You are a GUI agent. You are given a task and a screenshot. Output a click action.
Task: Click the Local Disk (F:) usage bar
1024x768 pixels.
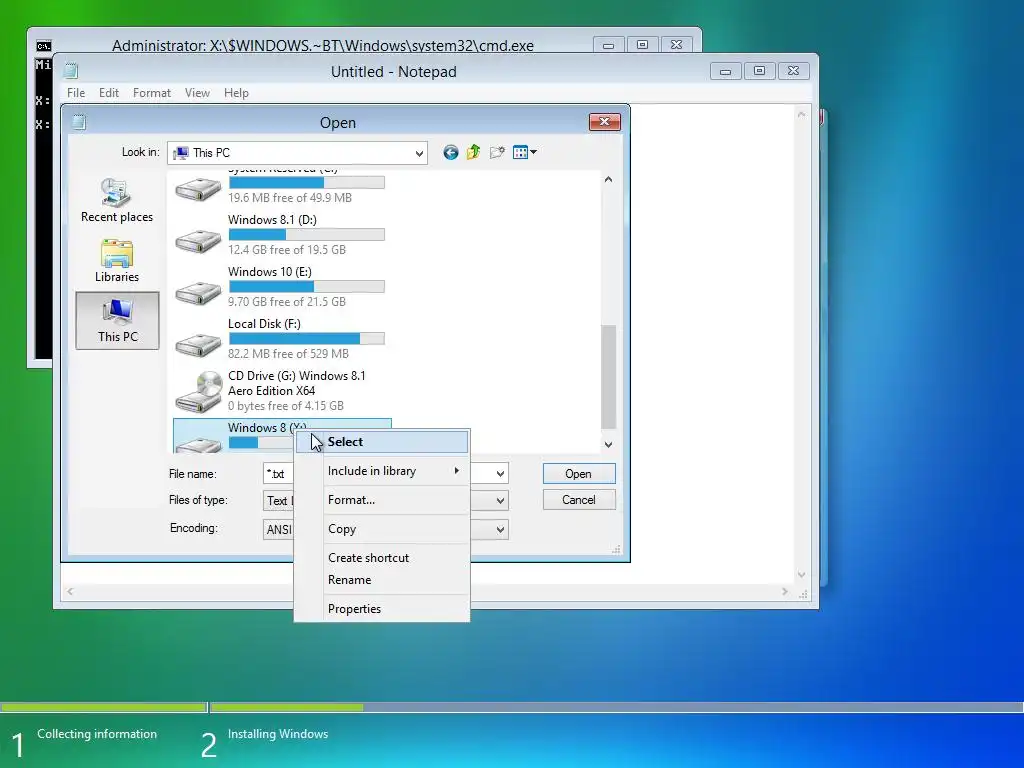click(x=306, y=338)
